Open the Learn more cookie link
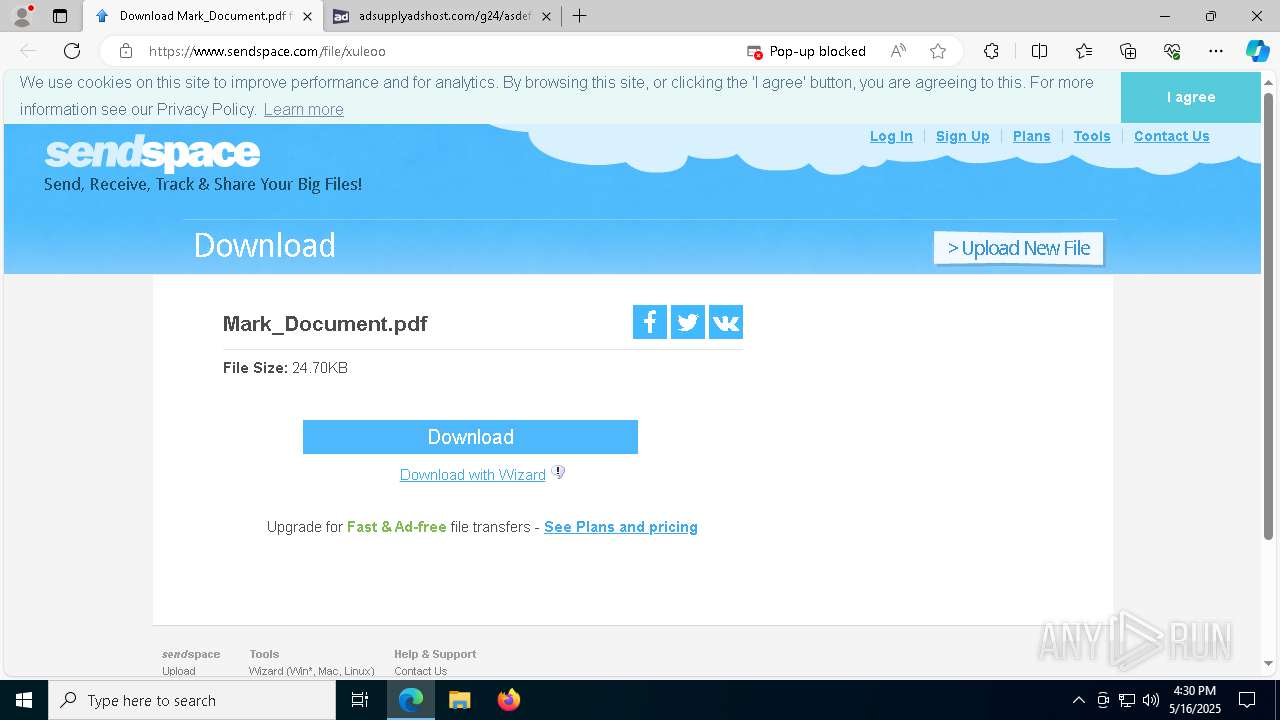The width and height of the screenshot is (1280, 720). (303, 110)
